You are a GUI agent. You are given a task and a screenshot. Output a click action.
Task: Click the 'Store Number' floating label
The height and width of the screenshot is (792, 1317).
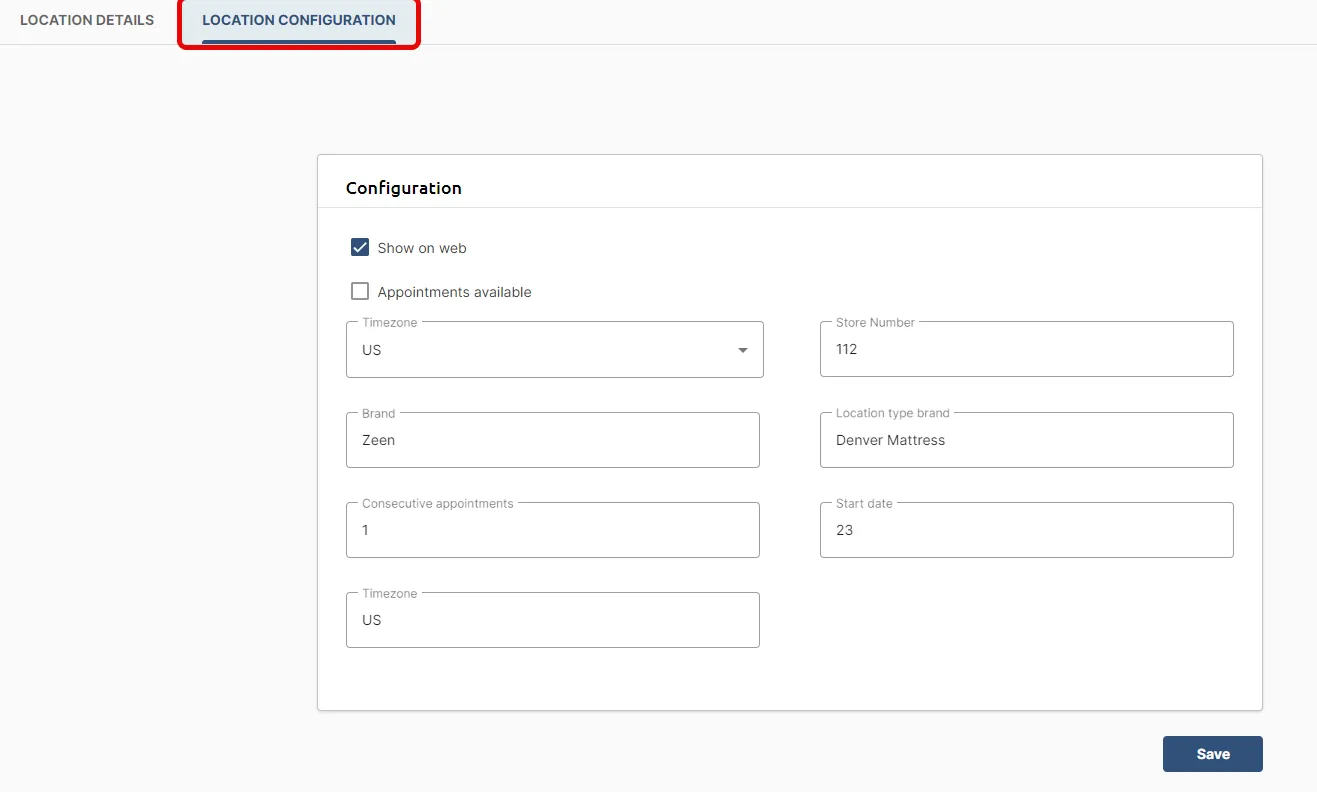tap(875, 323)
